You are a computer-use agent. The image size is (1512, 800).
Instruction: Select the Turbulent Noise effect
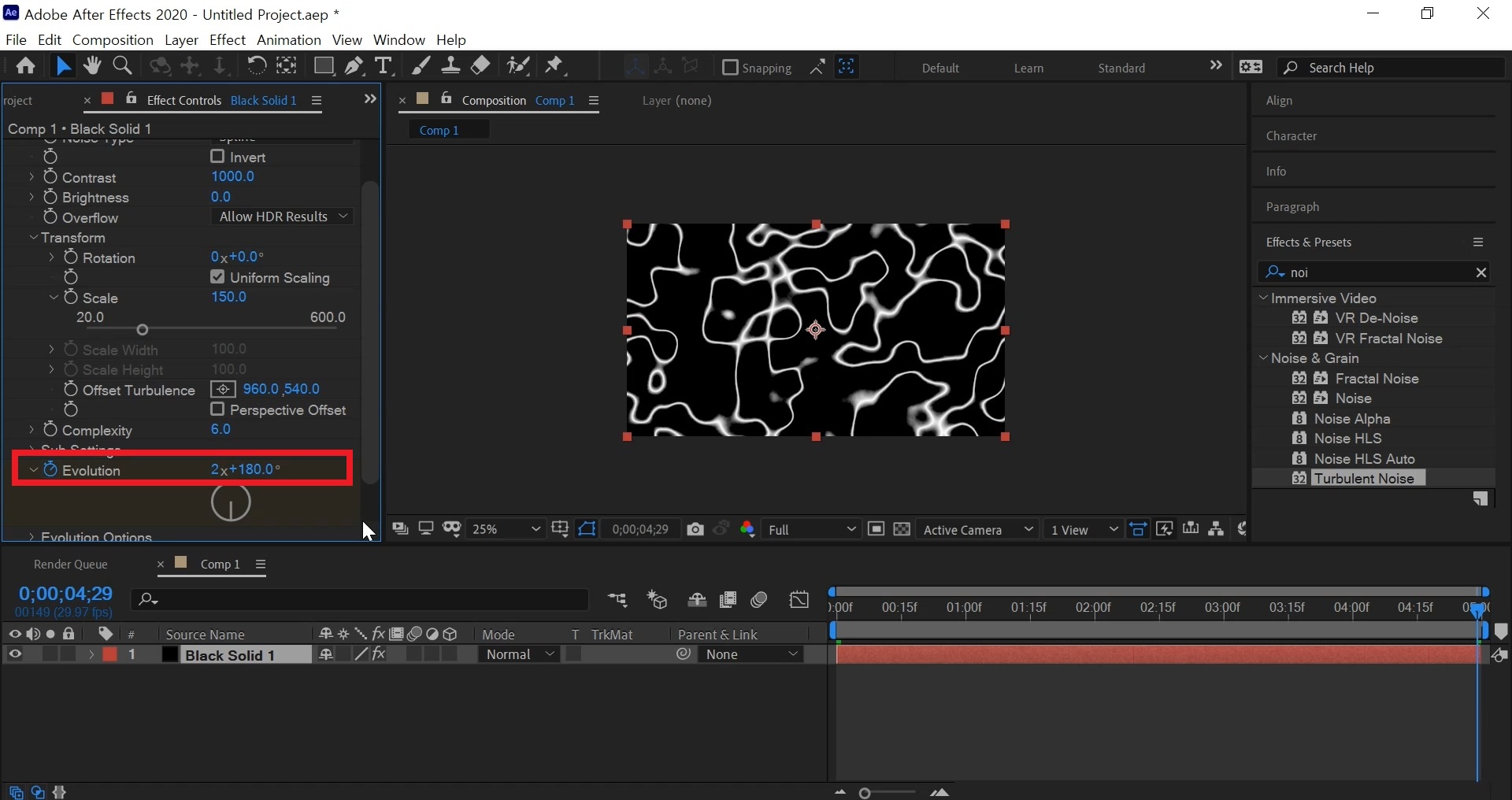tap(1369, 479)
